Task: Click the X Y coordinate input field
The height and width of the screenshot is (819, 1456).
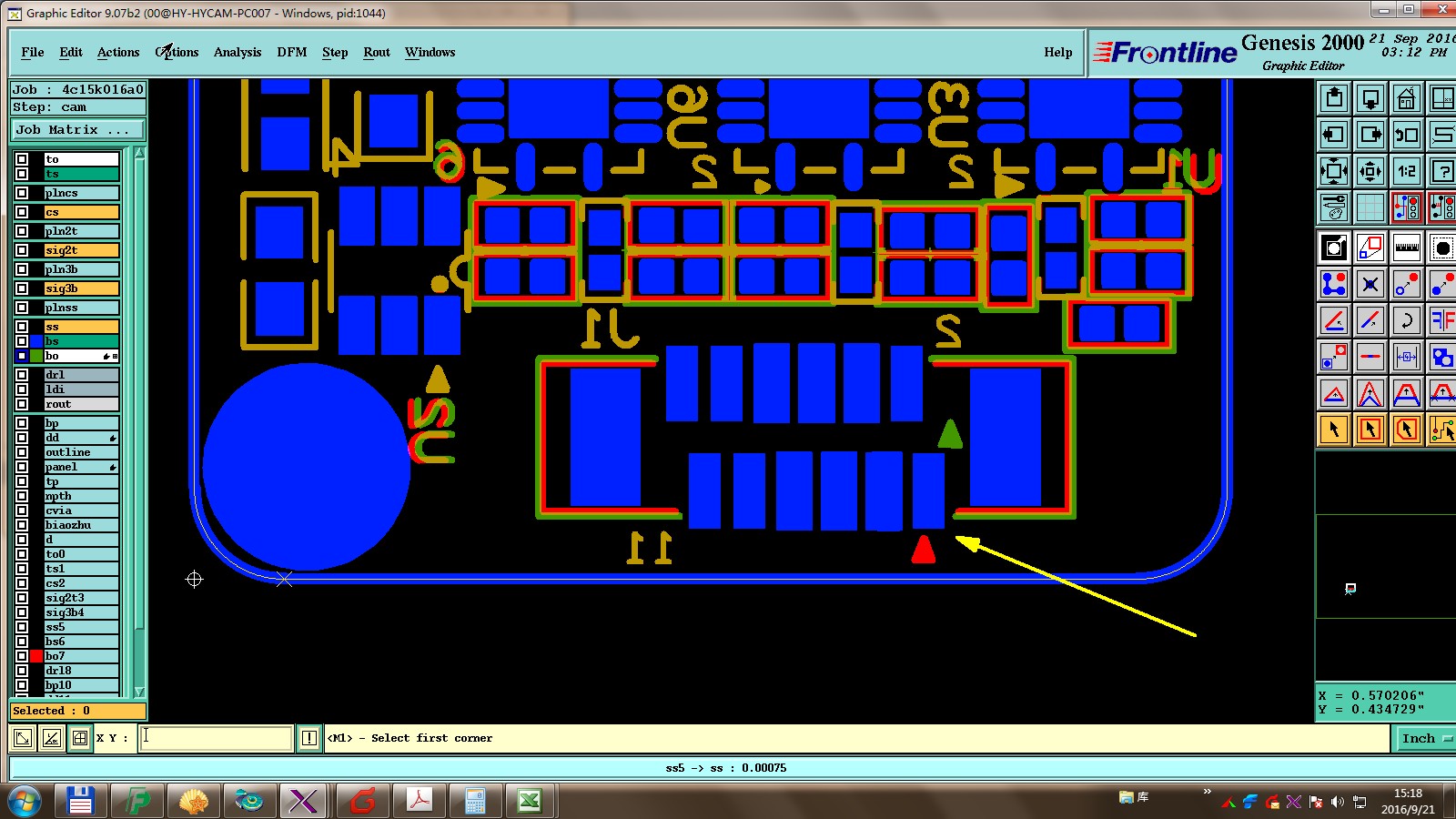Action: coord(217,738)
